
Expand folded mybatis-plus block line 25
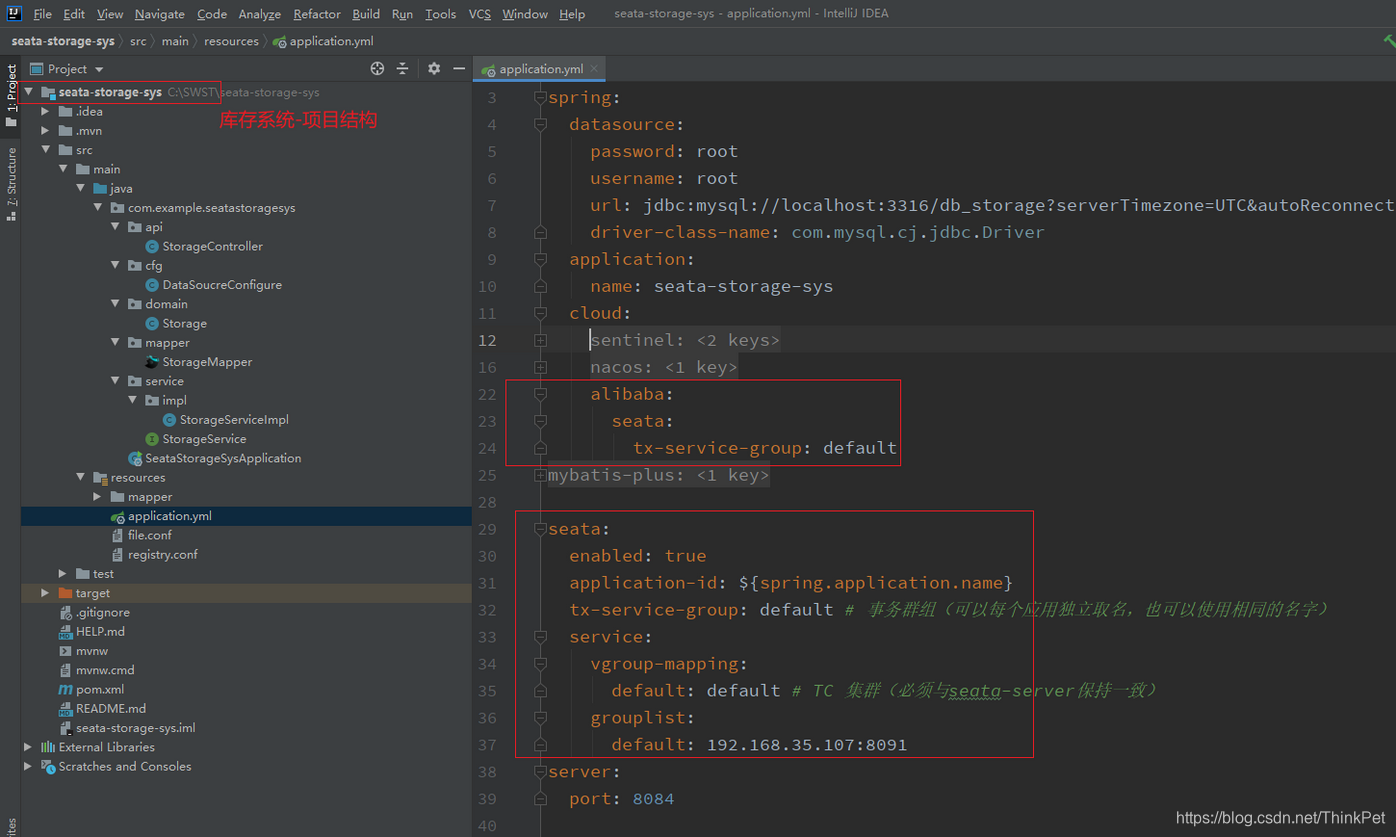tap(540, 475)
